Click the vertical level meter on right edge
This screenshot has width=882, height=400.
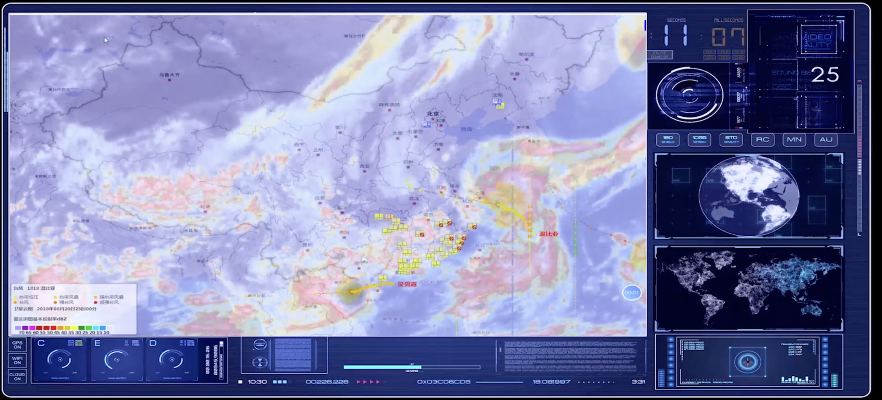[859, 158]
